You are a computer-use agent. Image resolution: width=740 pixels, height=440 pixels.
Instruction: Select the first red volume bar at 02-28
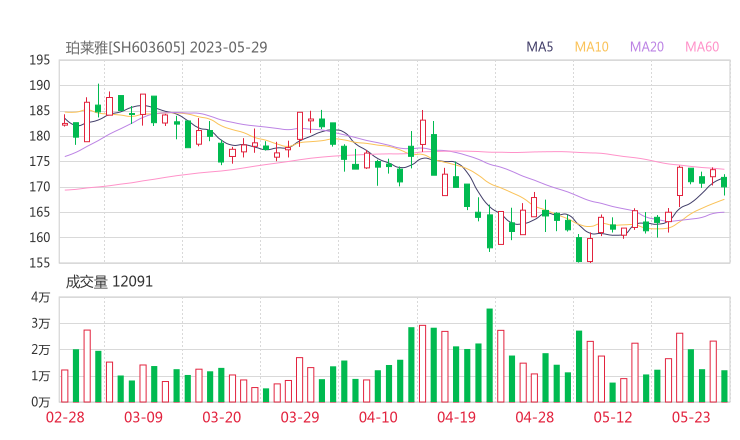tap(65, 386)
